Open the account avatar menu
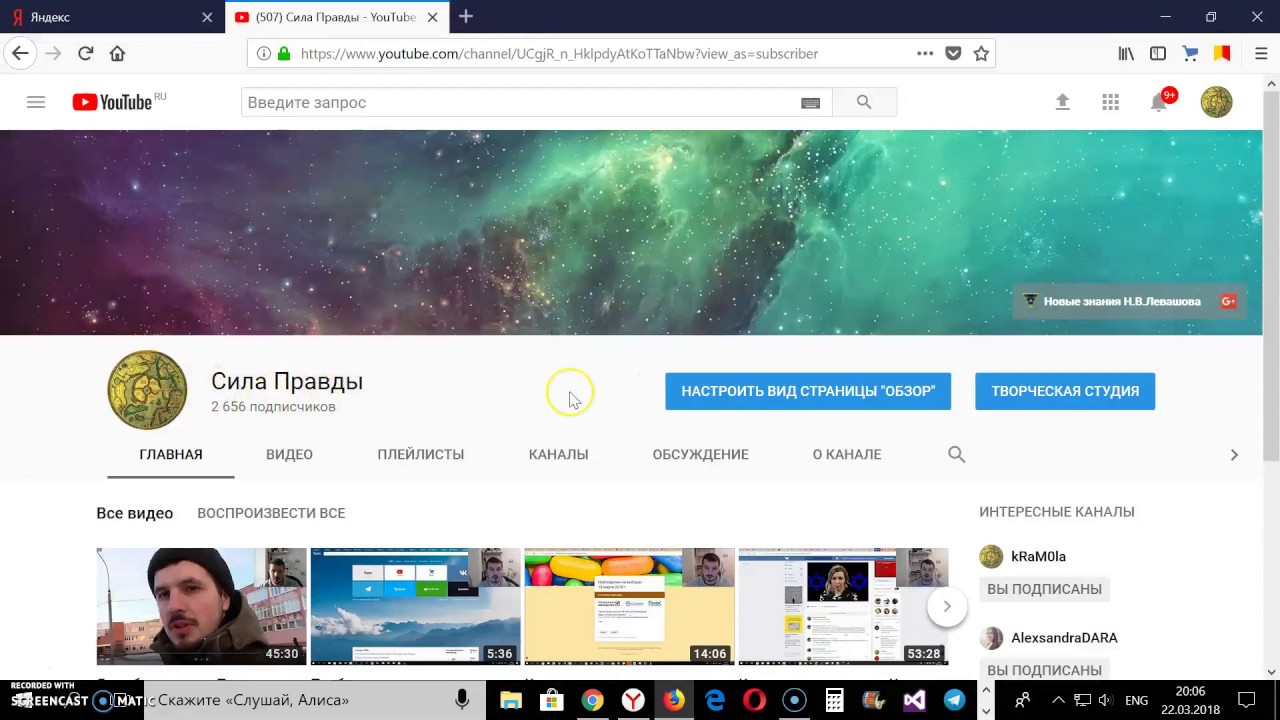 pos(1216,102)
